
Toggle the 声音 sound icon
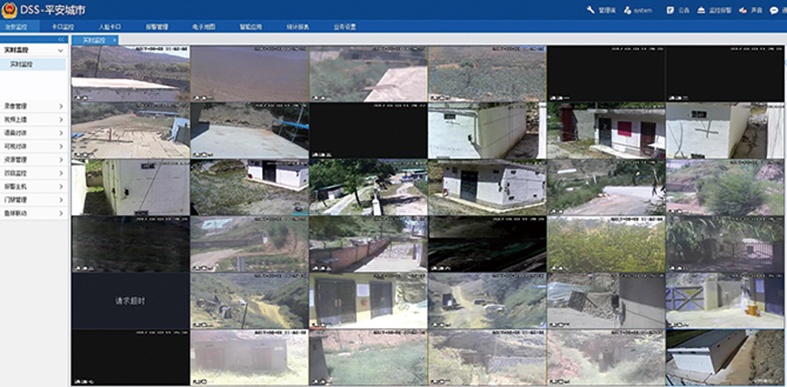click(x=742, y=10)
